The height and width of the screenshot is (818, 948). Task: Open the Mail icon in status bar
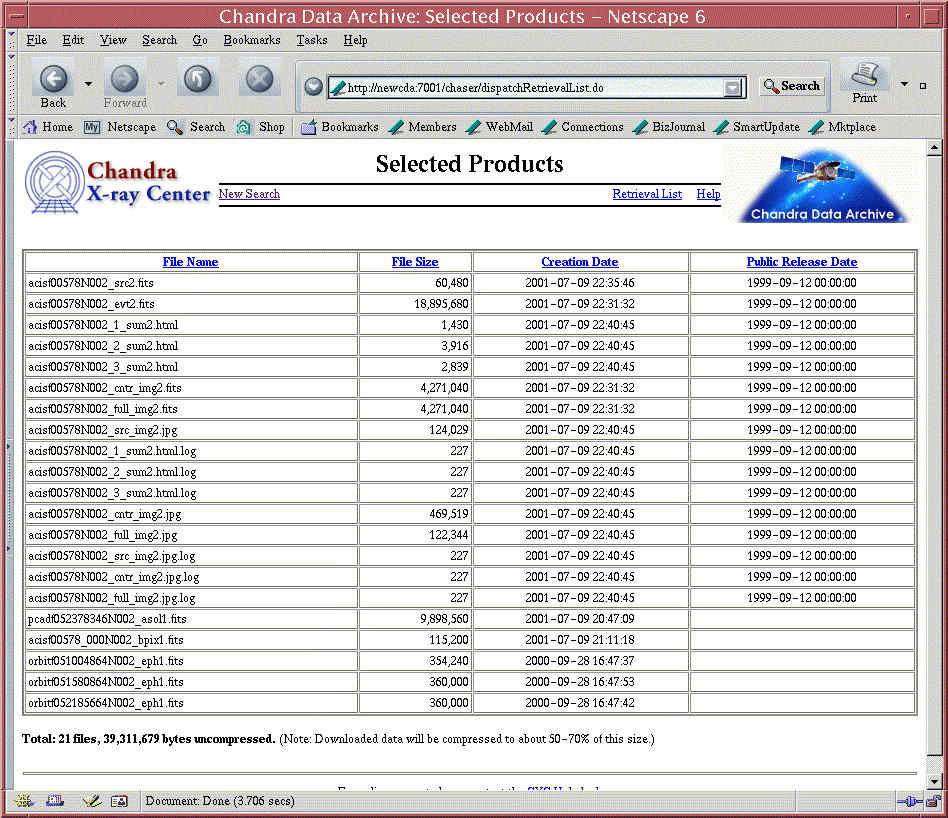(x=57, y=801)
